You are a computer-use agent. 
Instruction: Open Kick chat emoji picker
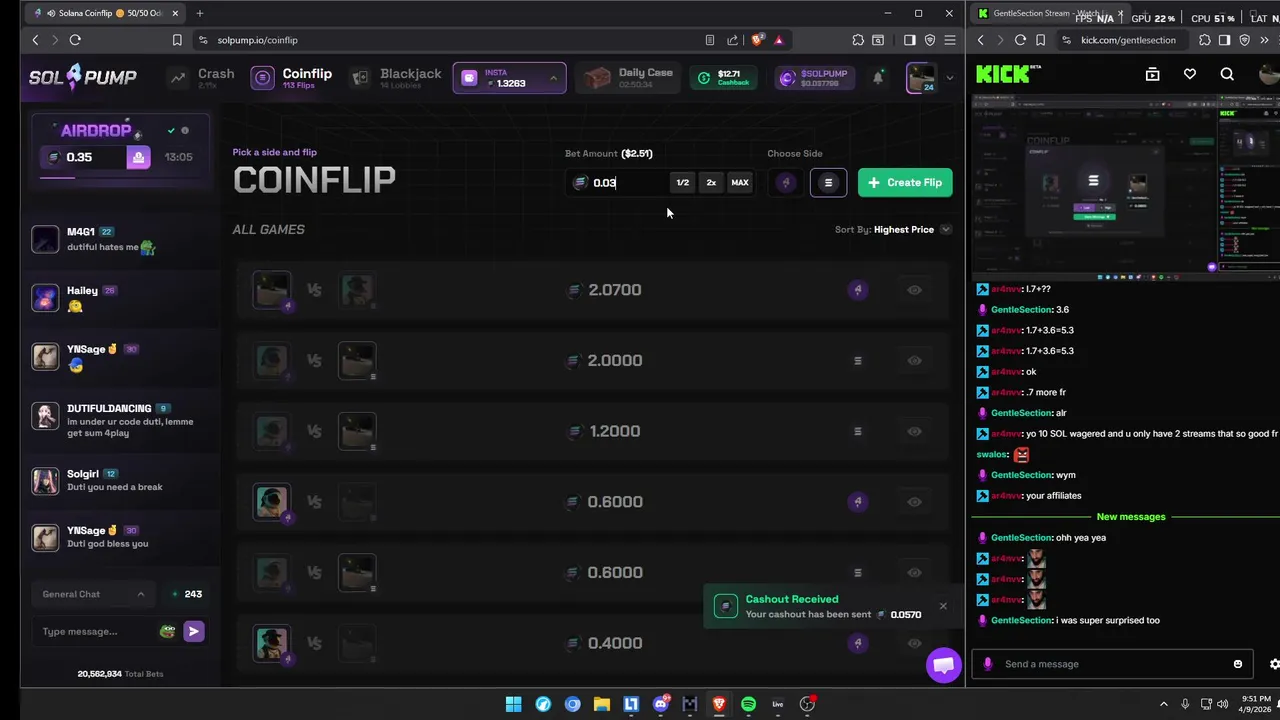click(1238, 664)
